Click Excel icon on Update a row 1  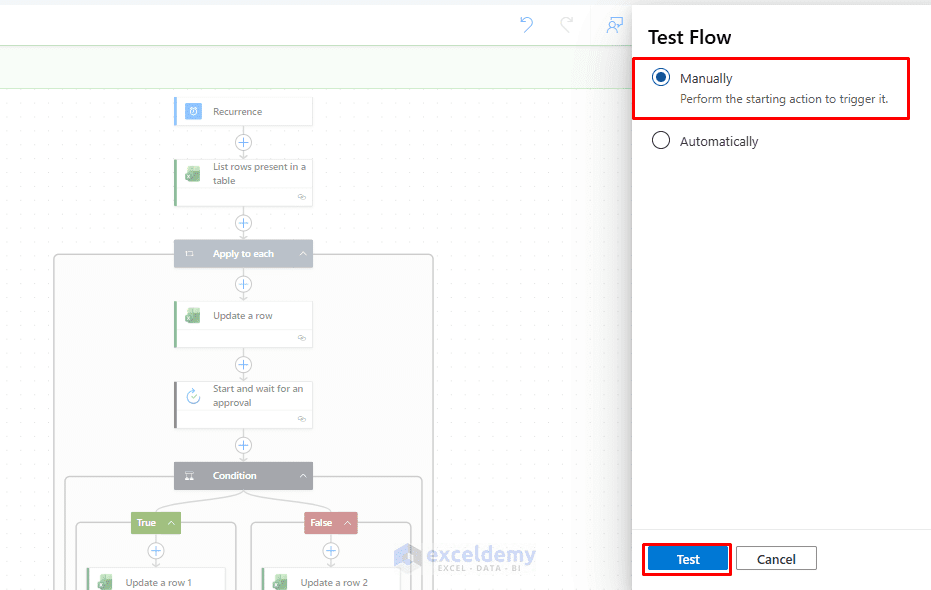point(105,582)
